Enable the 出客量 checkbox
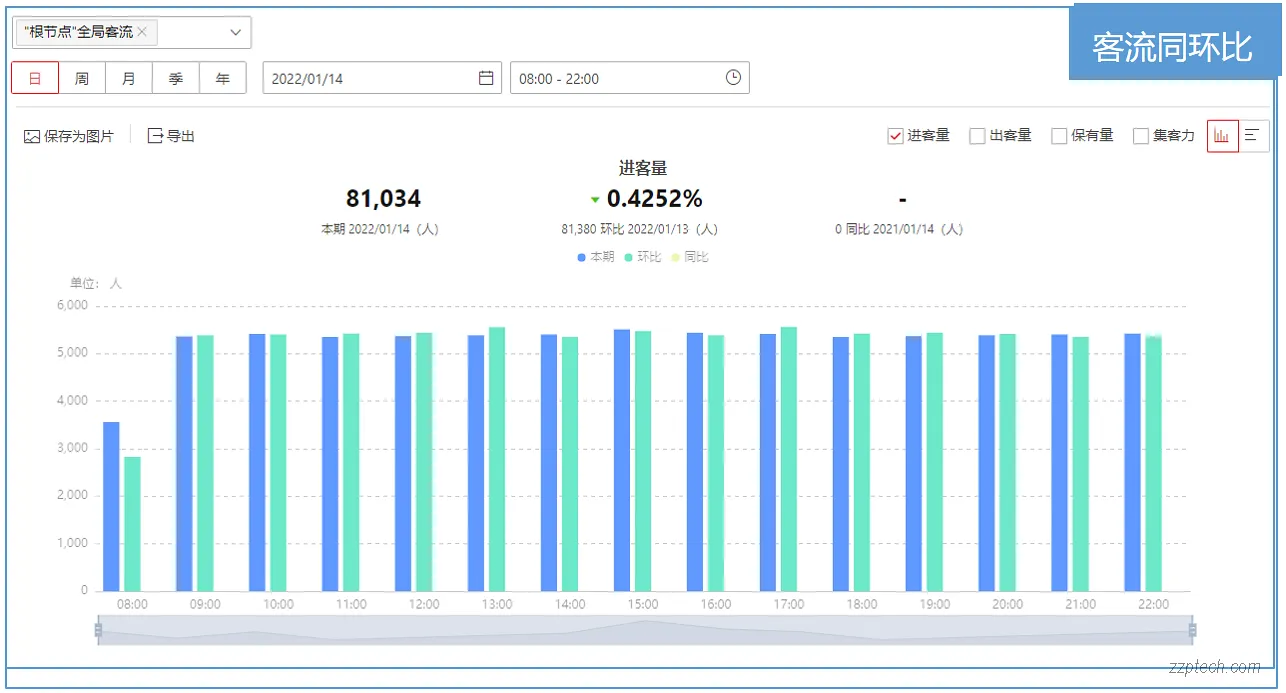The width and height of the screenshot is (1286, 693). 976,135
